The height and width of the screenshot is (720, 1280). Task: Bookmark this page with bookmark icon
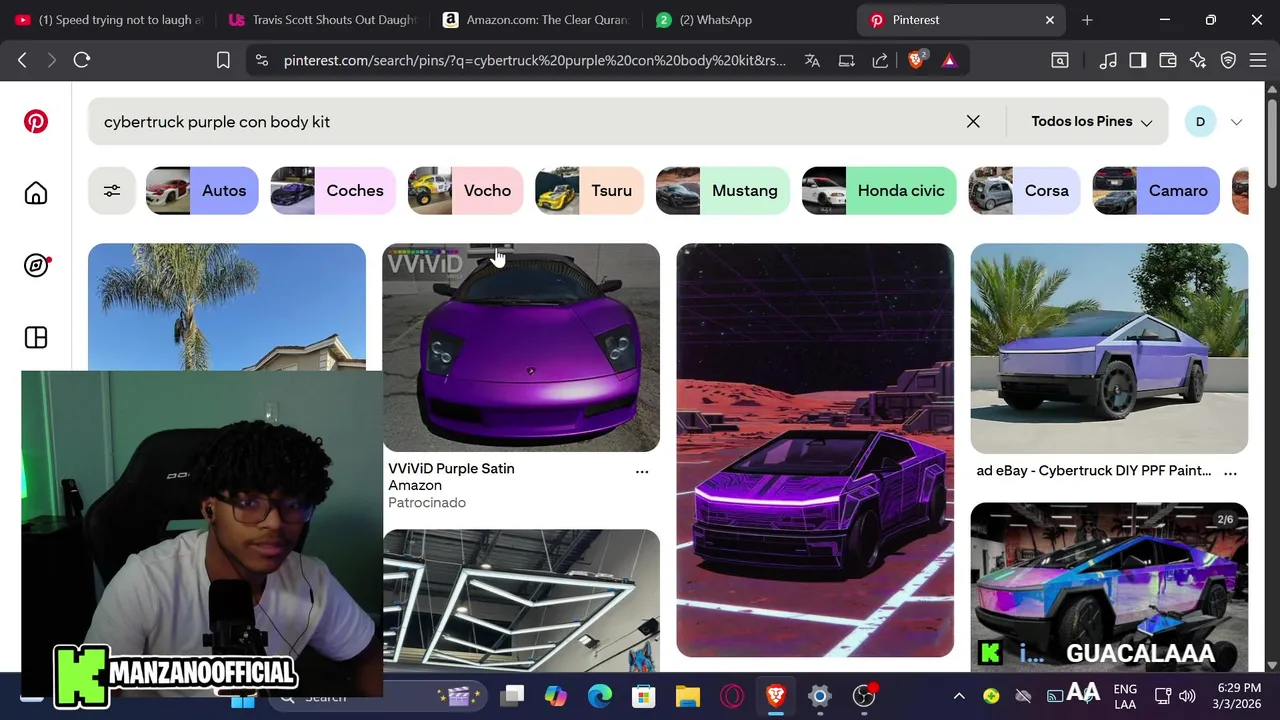223,61
